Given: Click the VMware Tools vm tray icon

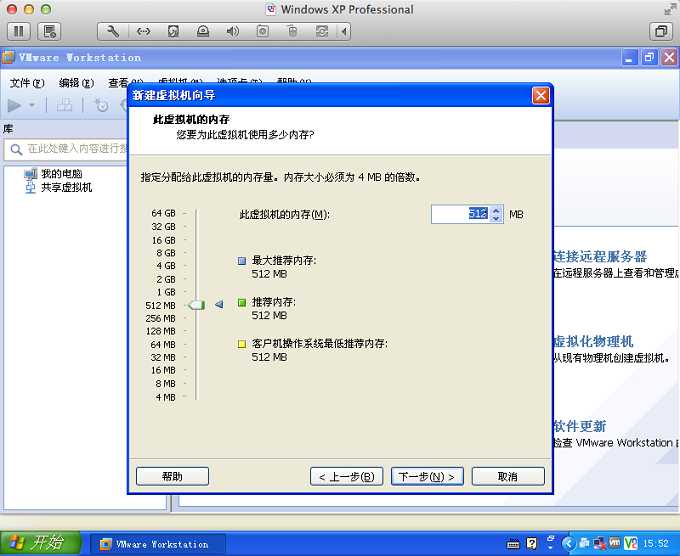Looking at the screenshot, I should click(615, 543).
